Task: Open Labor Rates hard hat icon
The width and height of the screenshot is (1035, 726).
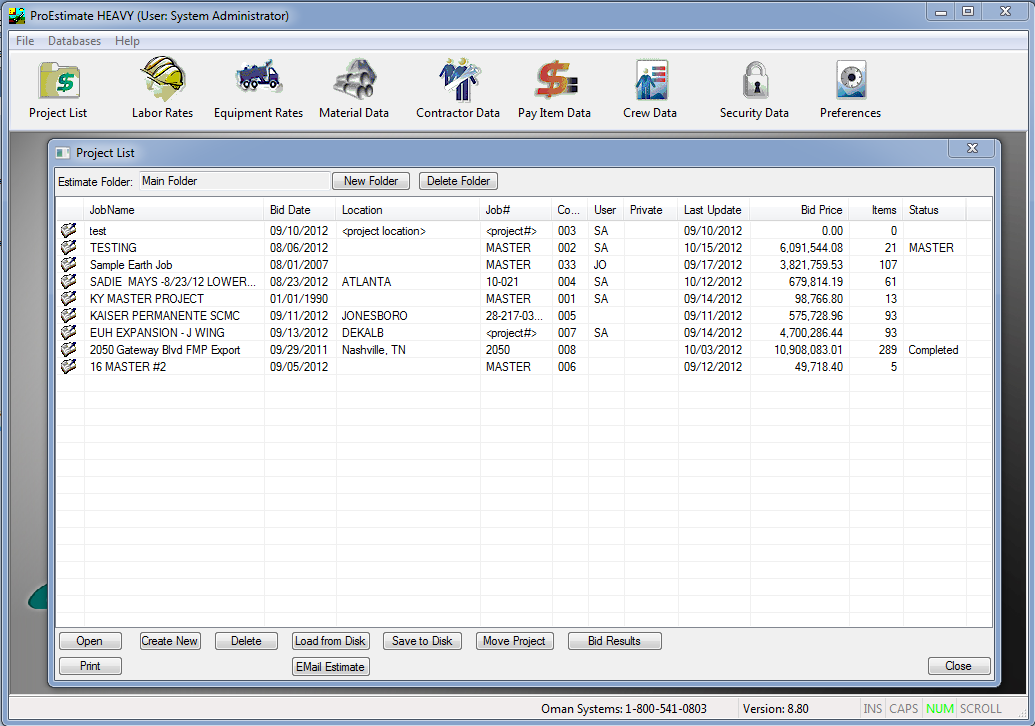Action: (162, 79)
